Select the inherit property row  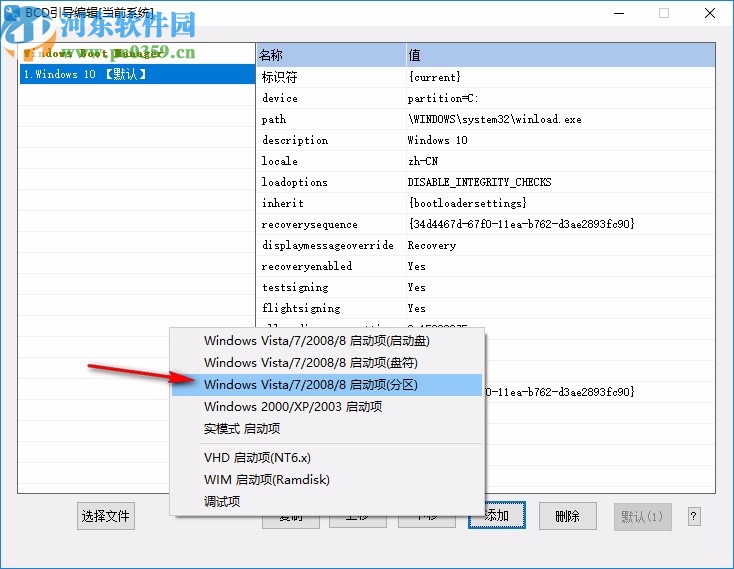pyautogui.click(x=485, y=203)
